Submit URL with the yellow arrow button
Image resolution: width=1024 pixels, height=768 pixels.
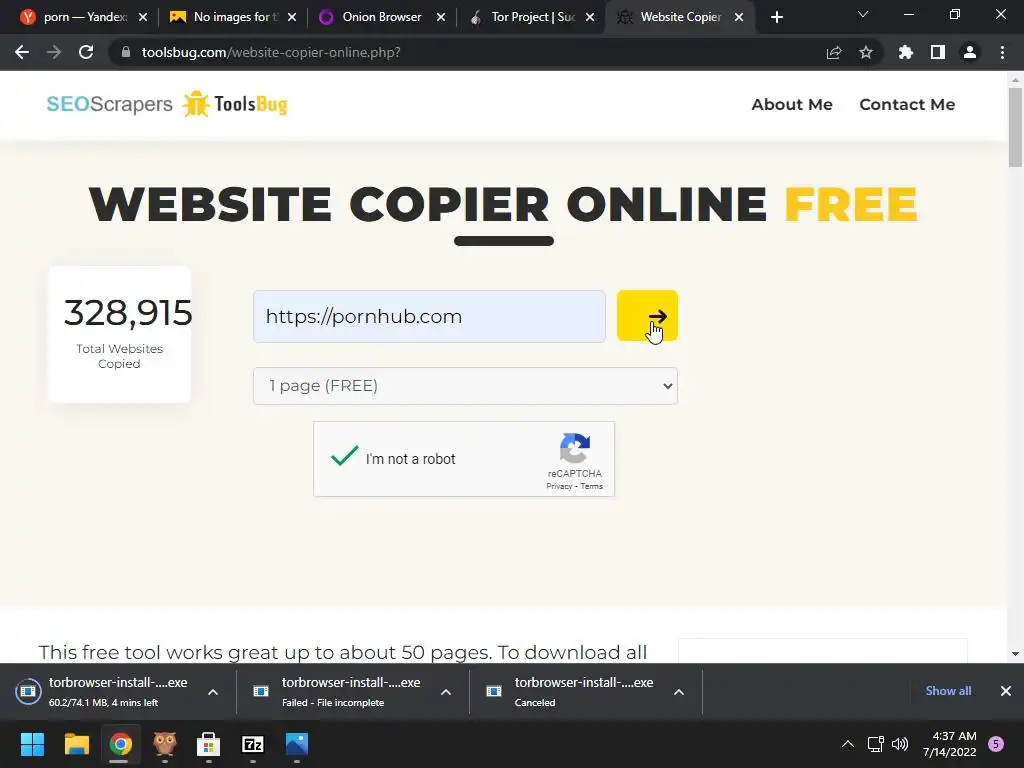[x=647, y=316]
